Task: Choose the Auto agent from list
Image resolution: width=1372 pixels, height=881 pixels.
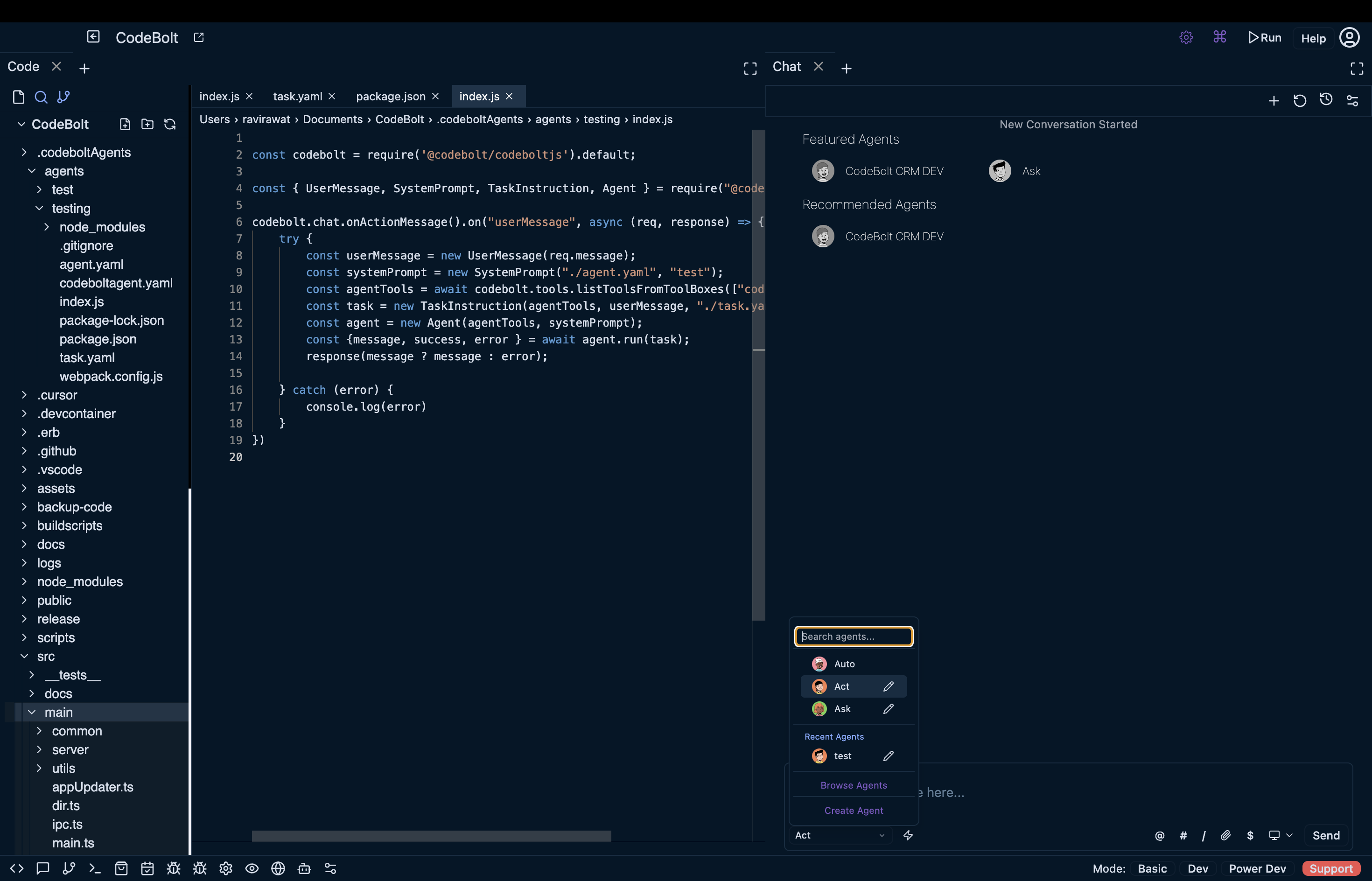Action: click(x=854, y=664)
